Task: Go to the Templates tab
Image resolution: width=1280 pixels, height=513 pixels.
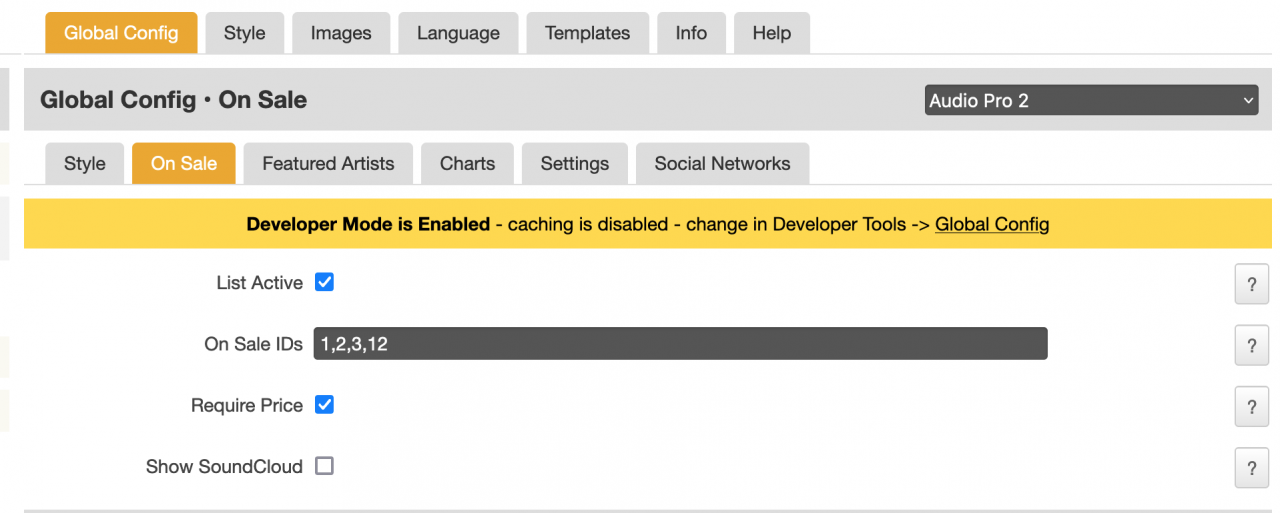Action: pyautogui.click(x=587, y=33)
